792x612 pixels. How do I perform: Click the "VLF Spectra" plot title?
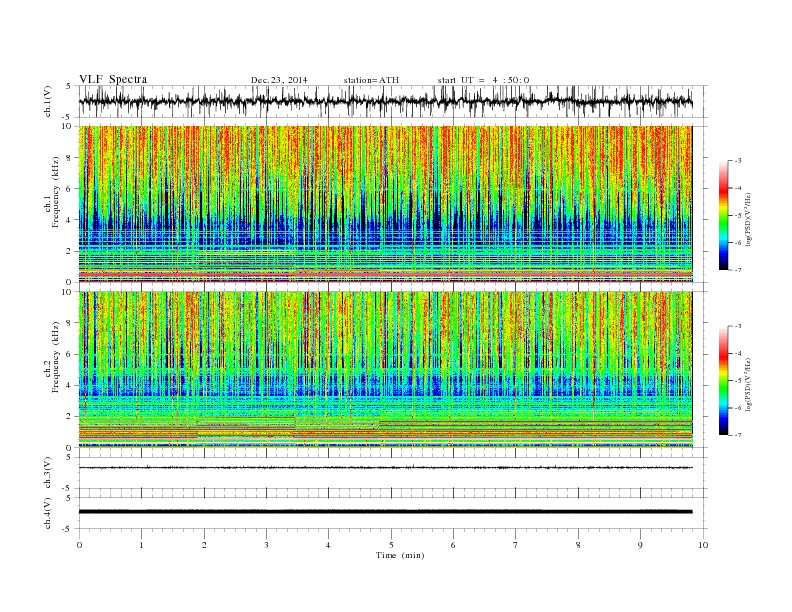click(113, 79)
